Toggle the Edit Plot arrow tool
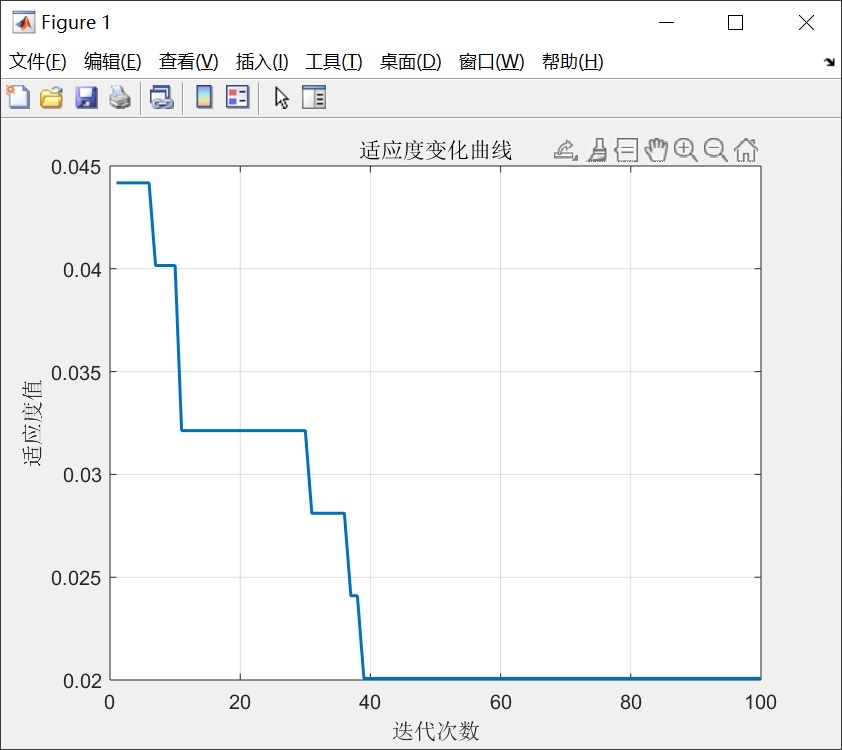 tap(281, 98)
